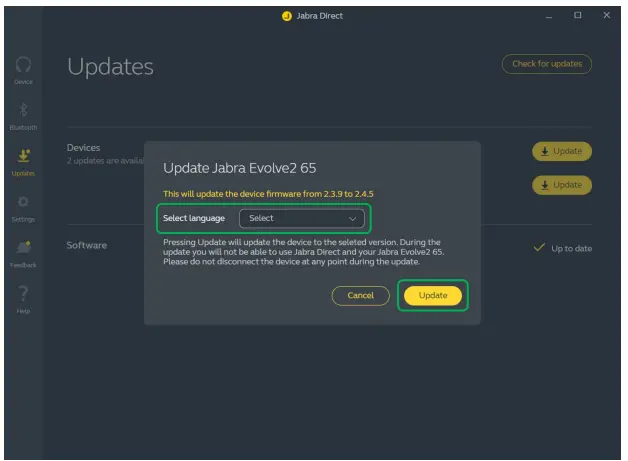Cancel the firmware update dialog
628x461 pixels.
click(360, 296)
